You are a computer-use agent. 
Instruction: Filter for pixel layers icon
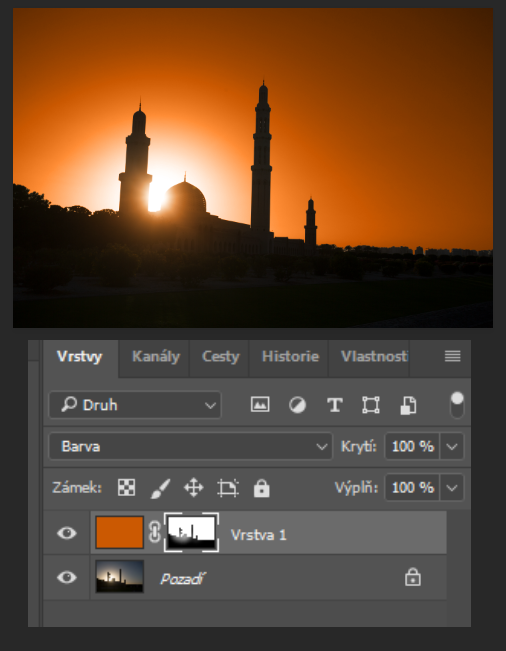(260, 404)
